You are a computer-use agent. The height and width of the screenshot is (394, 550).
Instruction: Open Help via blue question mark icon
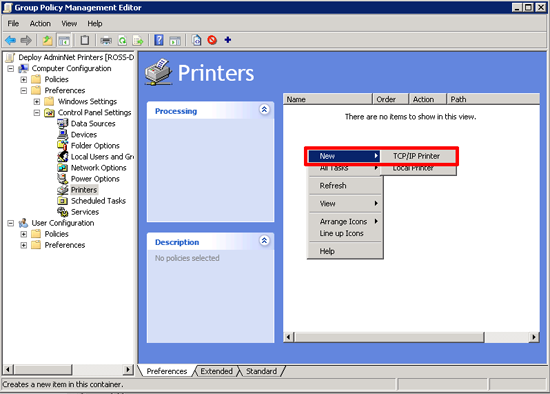pos(159,40)
